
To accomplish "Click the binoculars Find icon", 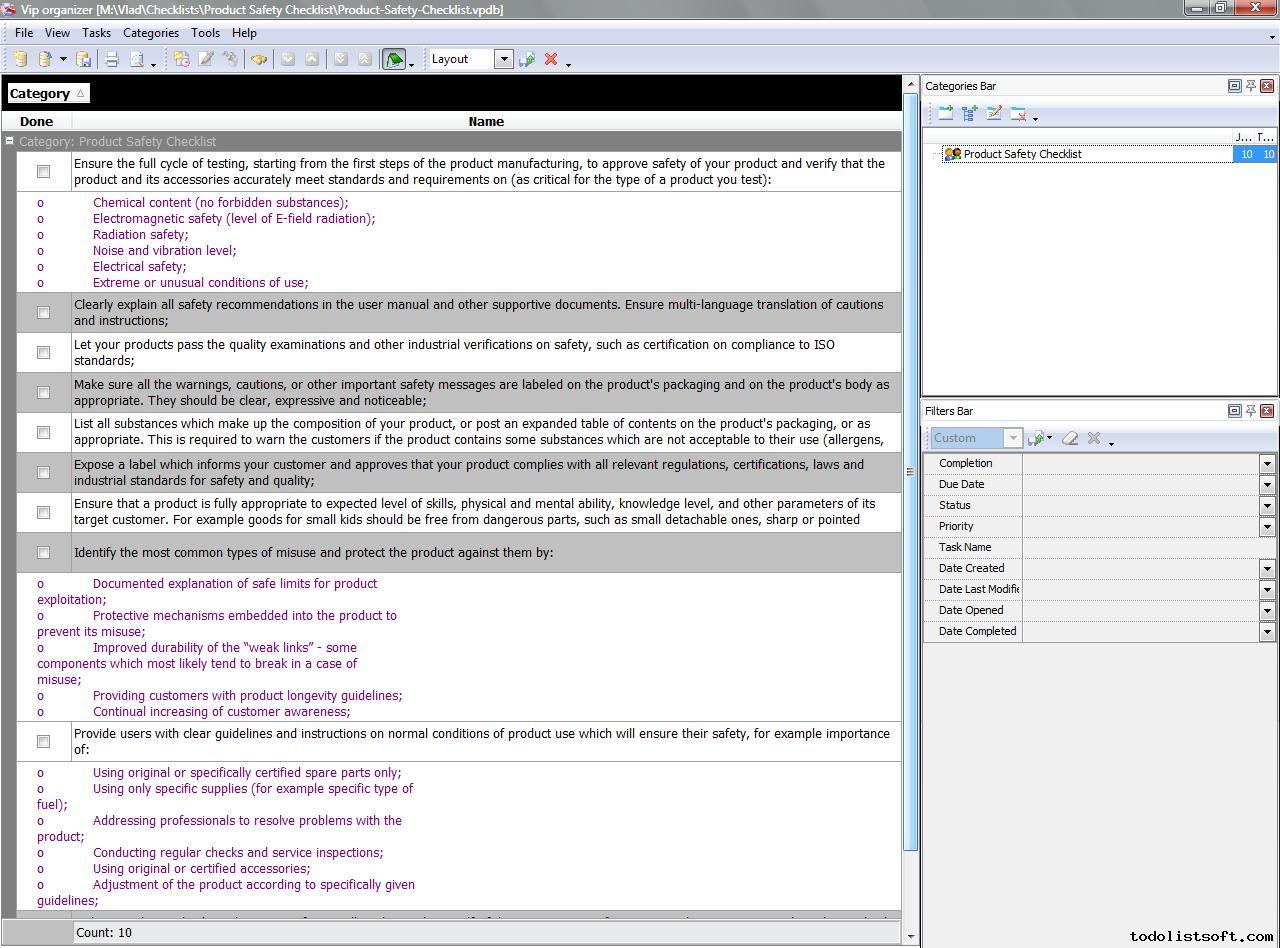I will click(259, 59).
